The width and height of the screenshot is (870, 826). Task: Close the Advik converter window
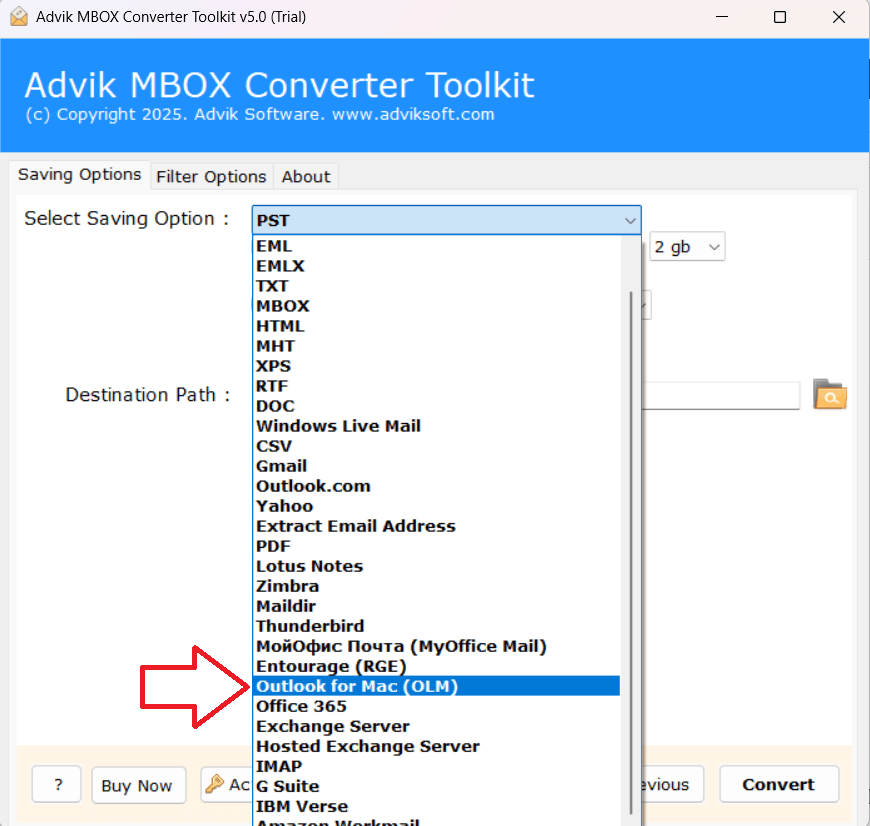[x=839, y=17]
